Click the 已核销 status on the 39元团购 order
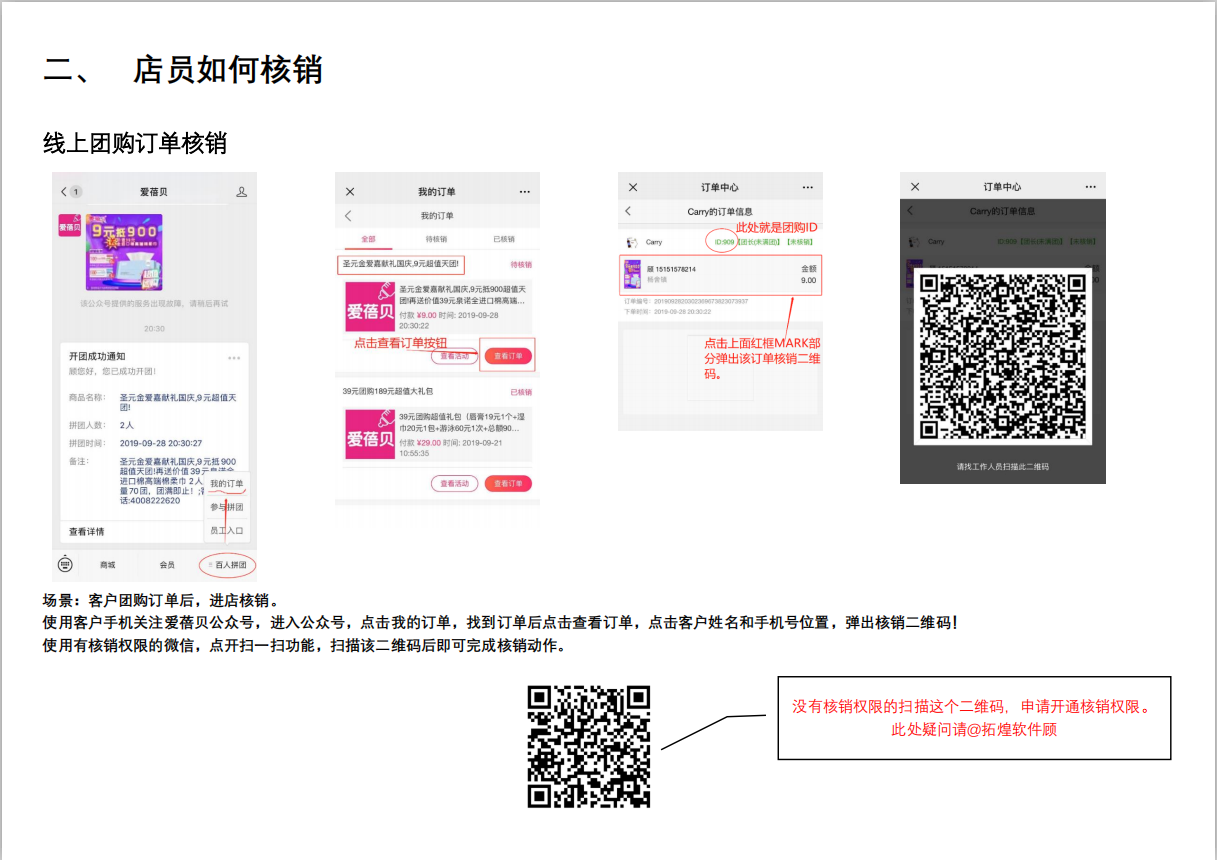This screenshot has width=1217, height=860. tap(521, 392)
